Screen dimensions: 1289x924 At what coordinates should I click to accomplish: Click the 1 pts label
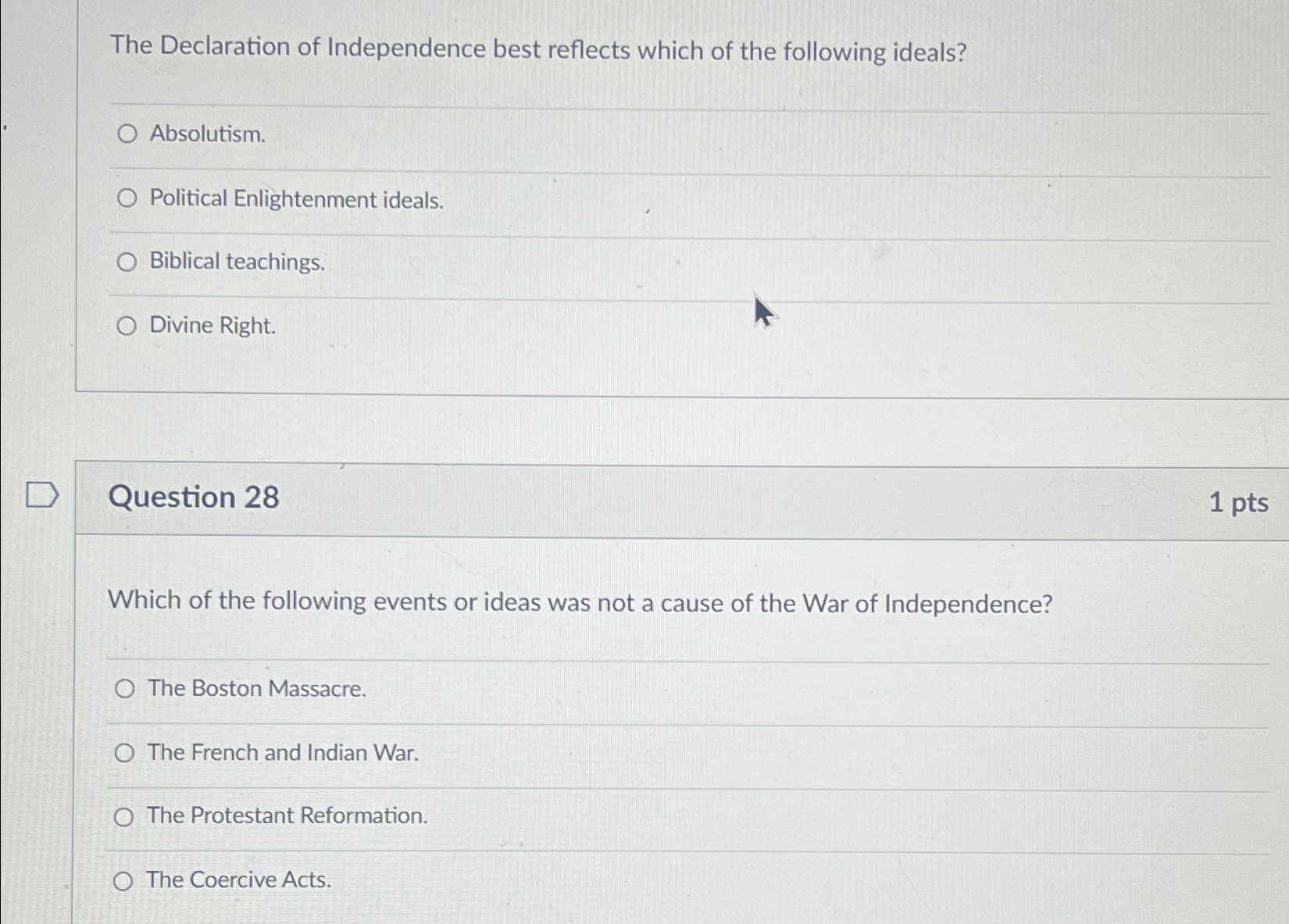[x=1240, y=504]
